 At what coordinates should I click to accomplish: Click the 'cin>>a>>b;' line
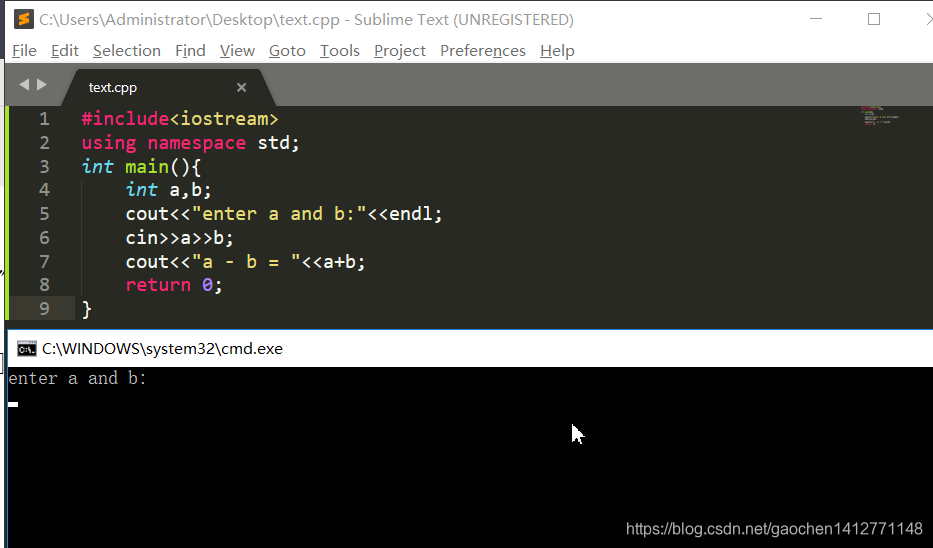(179, 238)
